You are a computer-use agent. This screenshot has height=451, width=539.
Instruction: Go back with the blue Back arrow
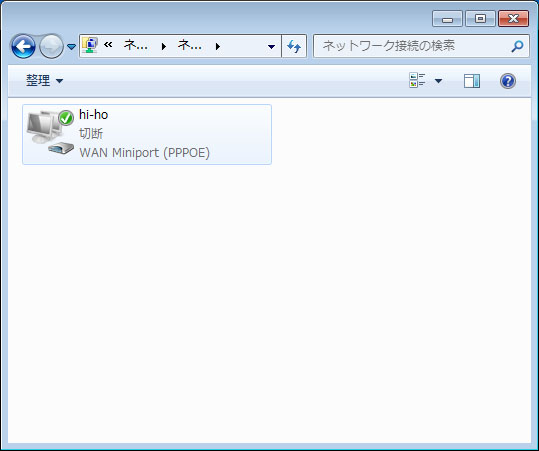23,46
